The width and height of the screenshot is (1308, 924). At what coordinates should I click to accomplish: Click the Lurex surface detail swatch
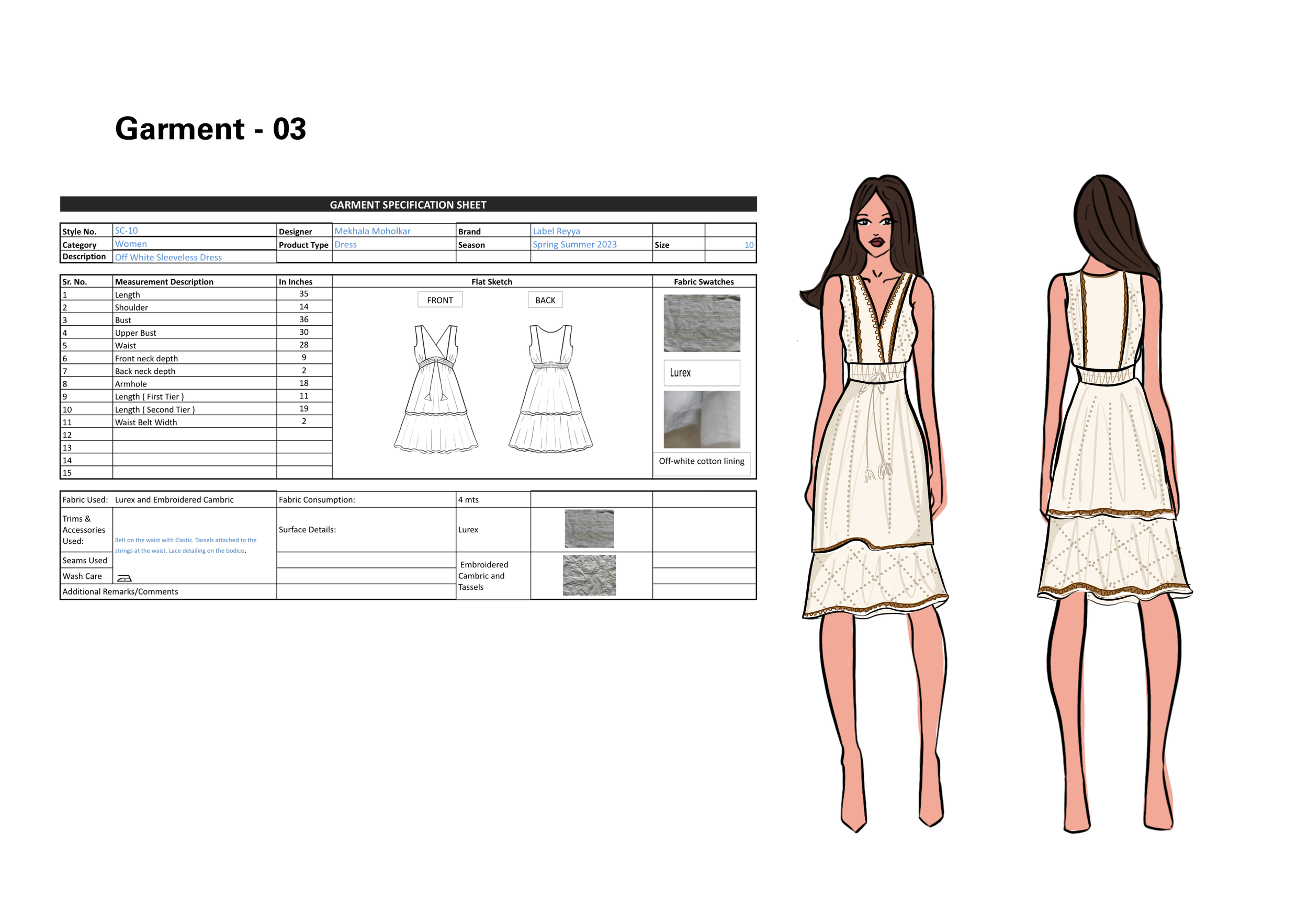pos(589,528)
